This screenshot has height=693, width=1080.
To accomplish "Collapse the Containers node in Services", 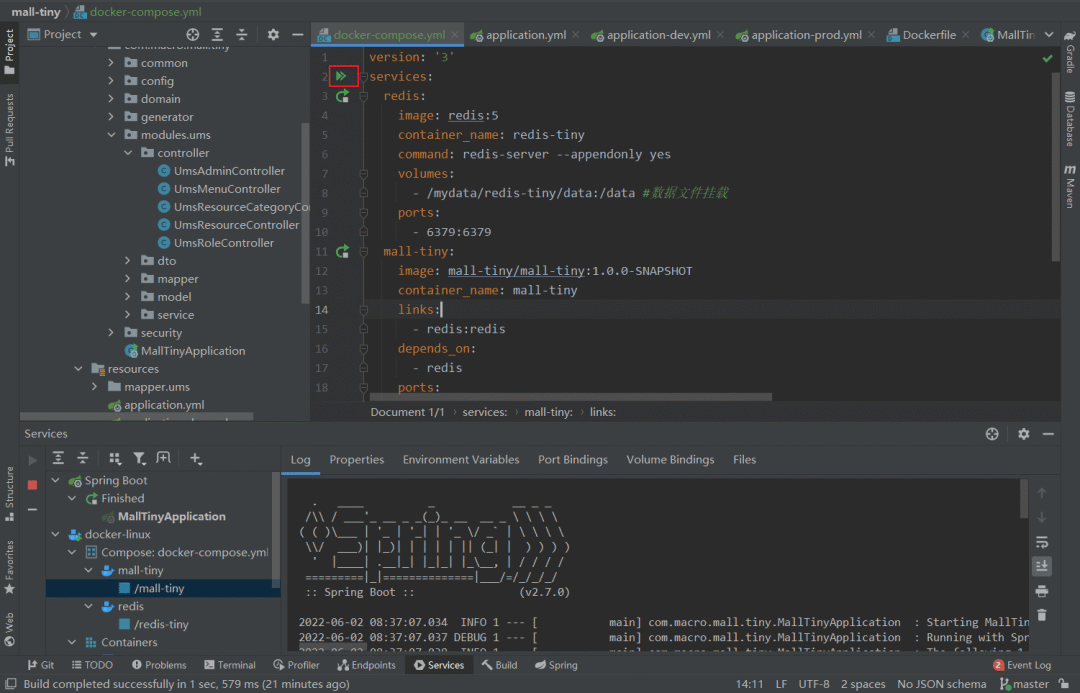I will pos(72,642).
